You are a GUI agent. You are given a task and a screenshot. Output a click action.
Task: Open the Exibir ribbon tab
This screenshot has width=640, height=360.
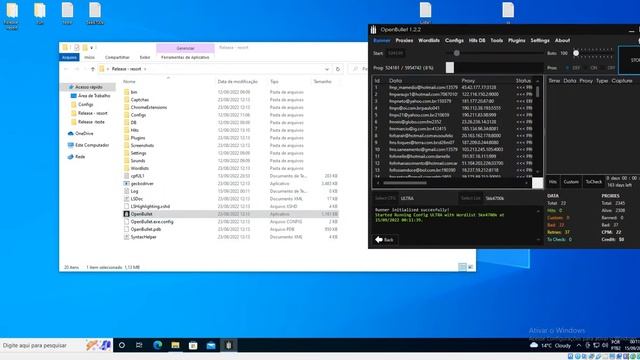coord(144,57)
